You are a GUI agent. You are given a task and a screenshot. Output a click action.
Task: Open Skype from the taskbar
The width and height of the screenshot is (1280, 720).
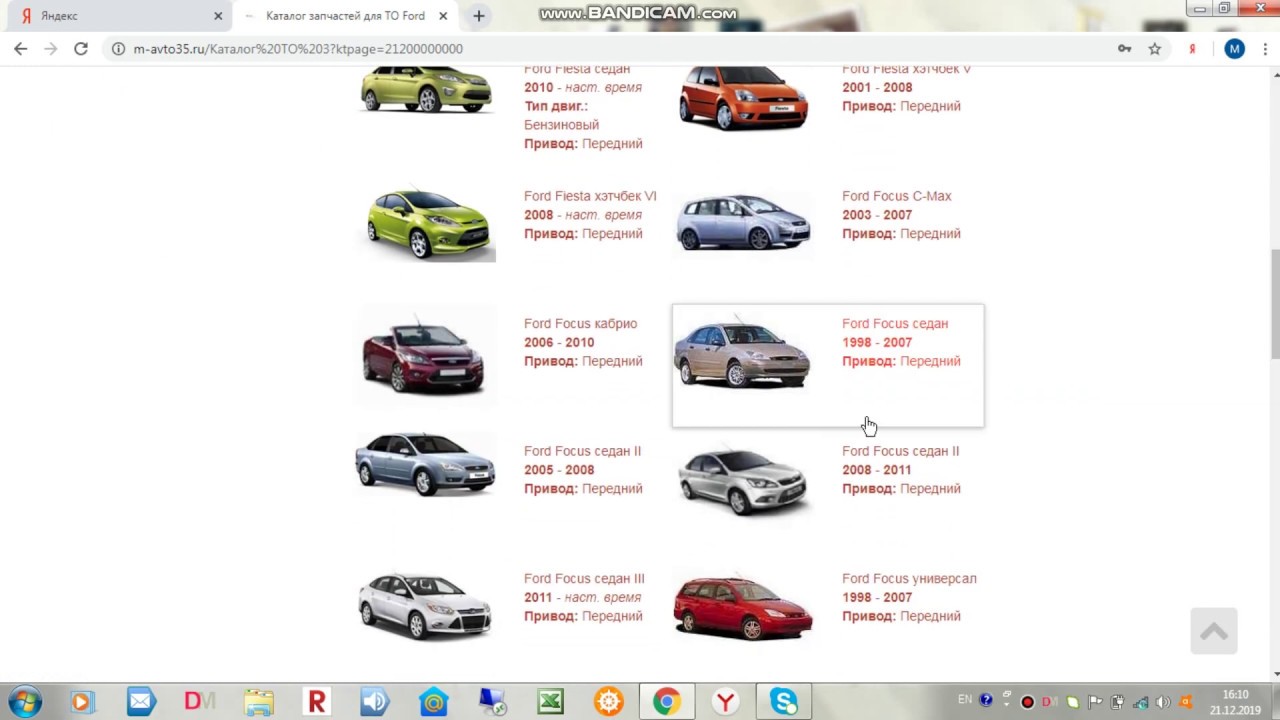(x=784, y=702)
